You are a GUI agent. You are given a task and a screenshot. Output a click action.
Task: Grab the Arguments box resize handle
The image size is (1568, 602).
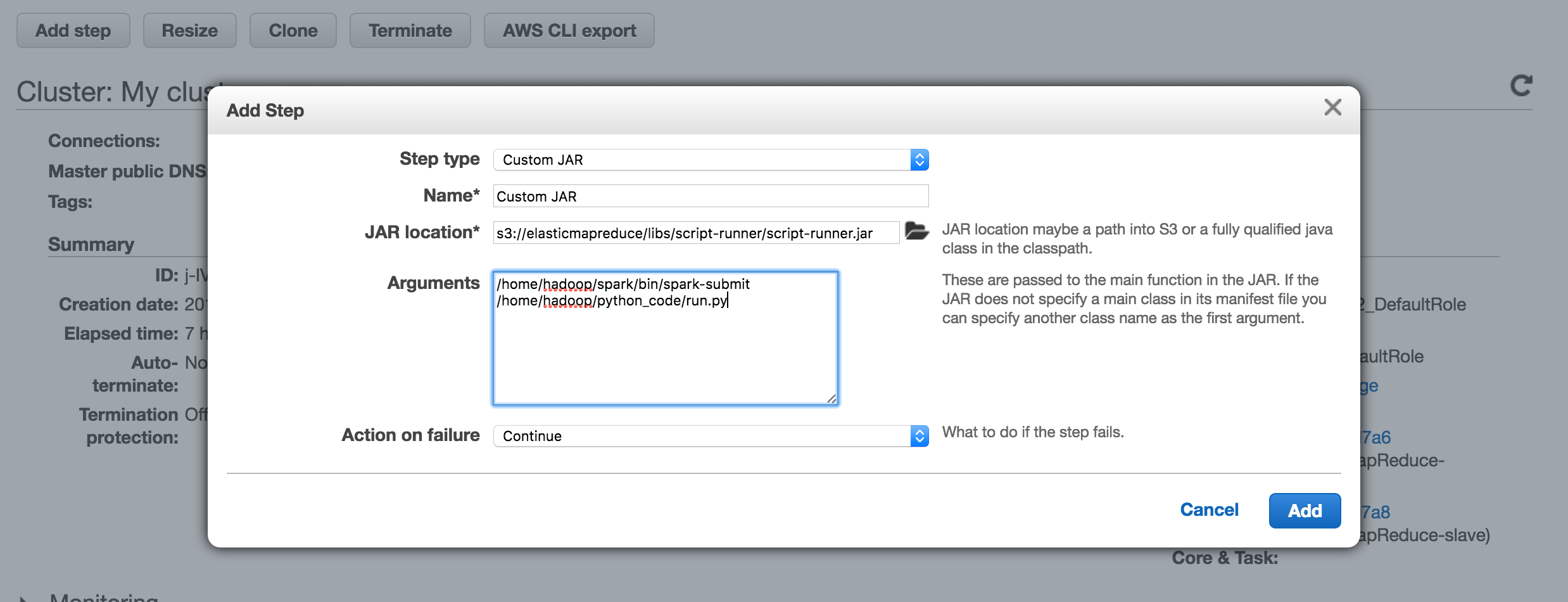(831, 399)
